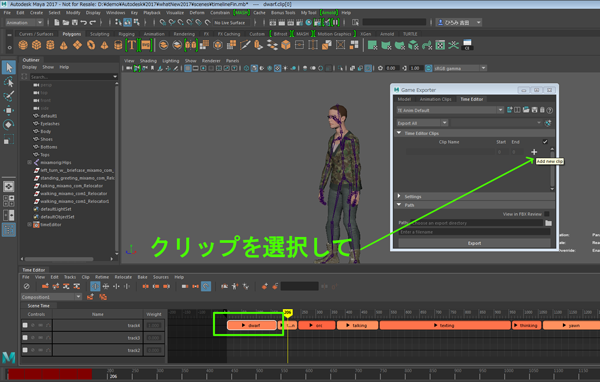Screen dimensions: 600x382
Task: Open Time Editor Bake menu
Action: click(142, 277)
